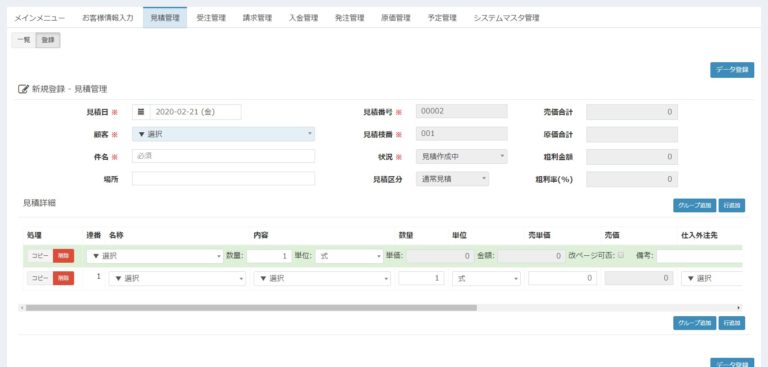Switch to the 請求管理 tab
The height and width of the screenshot is (367, 768).
(x=257, y=18)
